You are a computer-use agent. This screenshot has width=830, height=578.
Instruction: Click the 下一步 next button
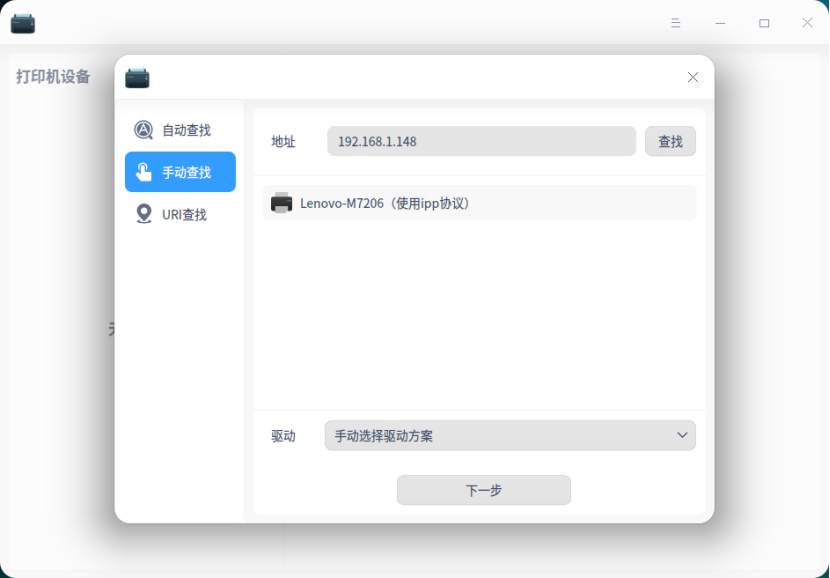(x=484, y=490)
